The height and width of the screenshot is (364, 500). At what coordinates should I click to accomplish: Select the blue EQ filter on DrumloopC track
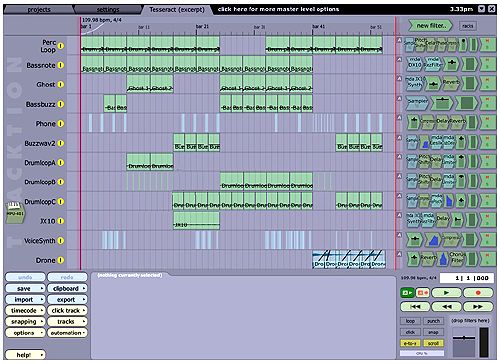tap(449, 200)
